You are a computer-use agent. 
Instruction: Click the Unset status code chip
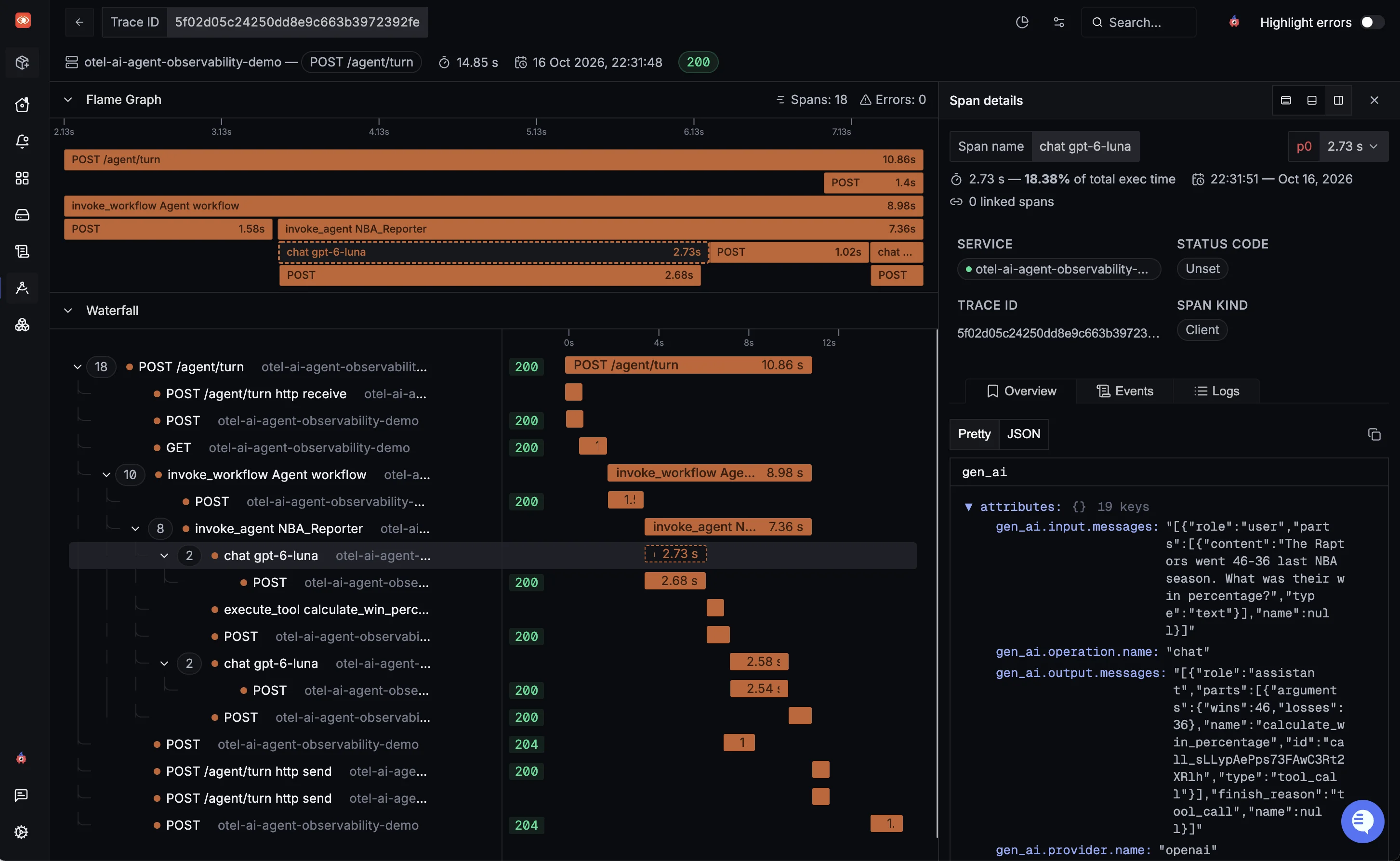click(1202, 269)
